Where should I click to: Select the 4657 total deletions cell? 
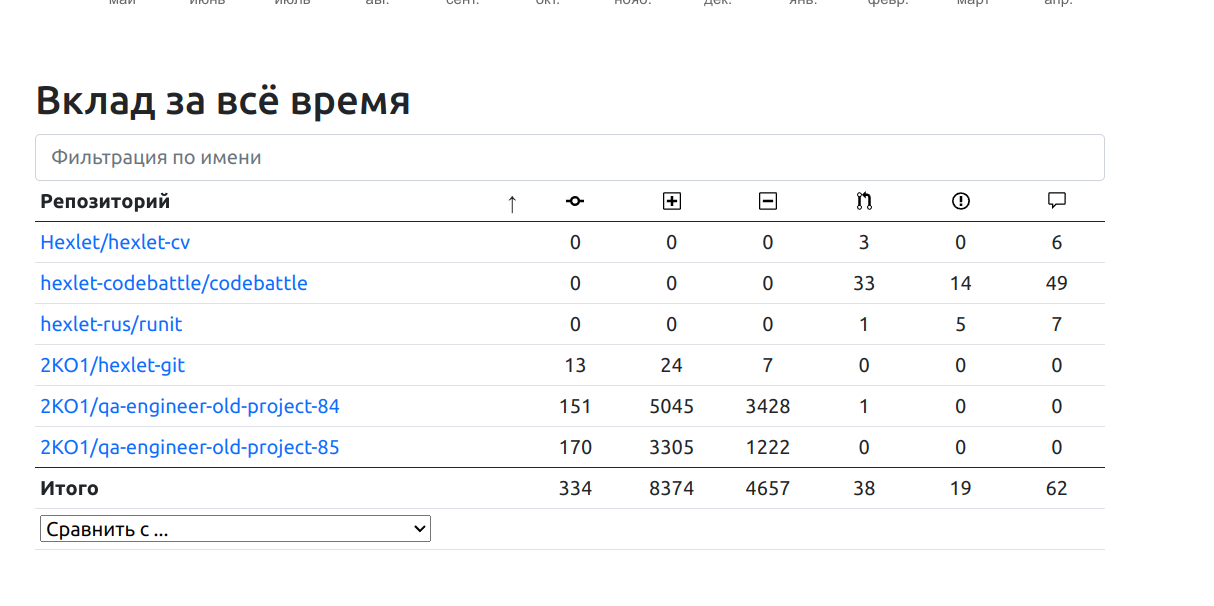(x=768, y=488)
